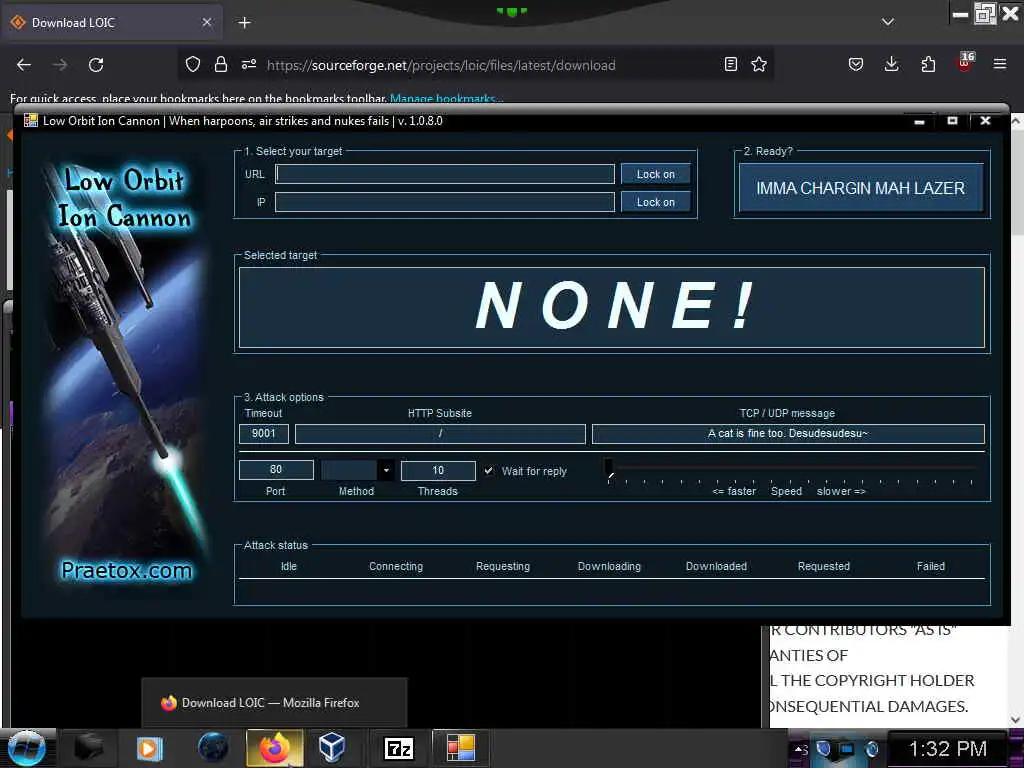Image resolution: width=1024 pixels, height=768 pixels.
Task: Click the Firefox page scrollbar up arrow
Action: (x=1016, y=121)
